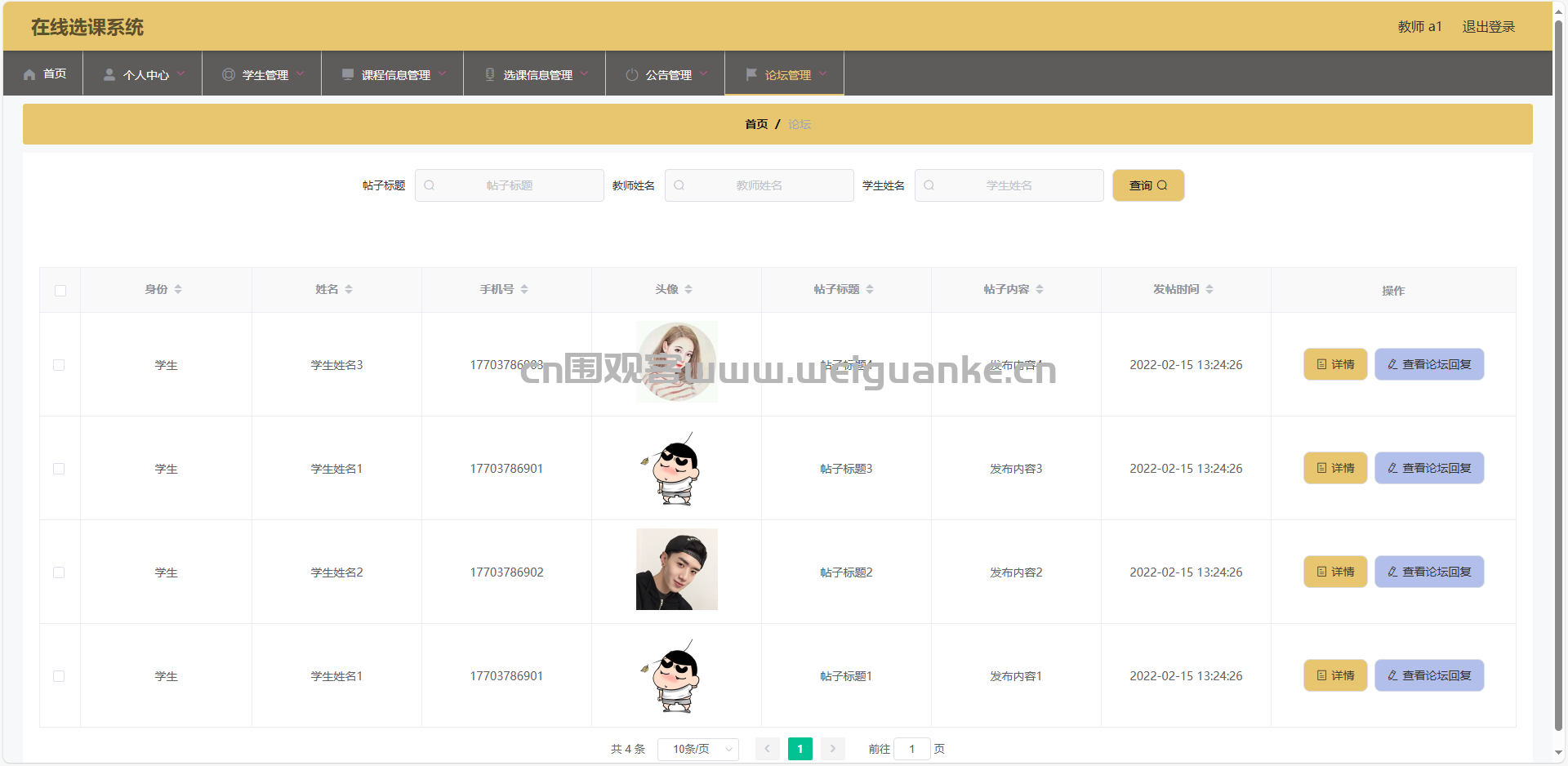1568x766 pixels.
Task: Check the row with 帖子标题2
Action: click(x=59, y=572)
